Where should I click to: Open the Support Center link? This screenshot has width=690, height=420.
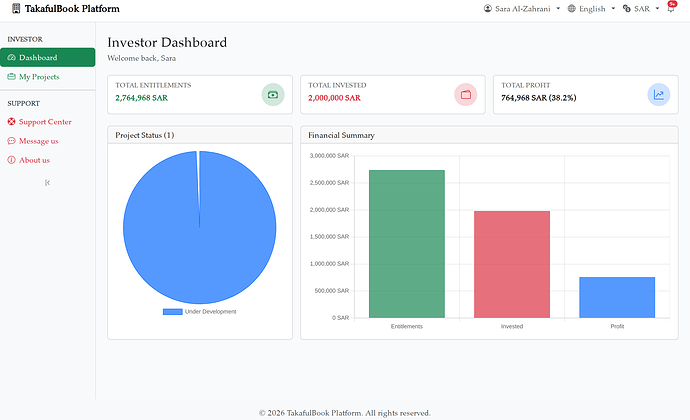click(x=48, y=122)
